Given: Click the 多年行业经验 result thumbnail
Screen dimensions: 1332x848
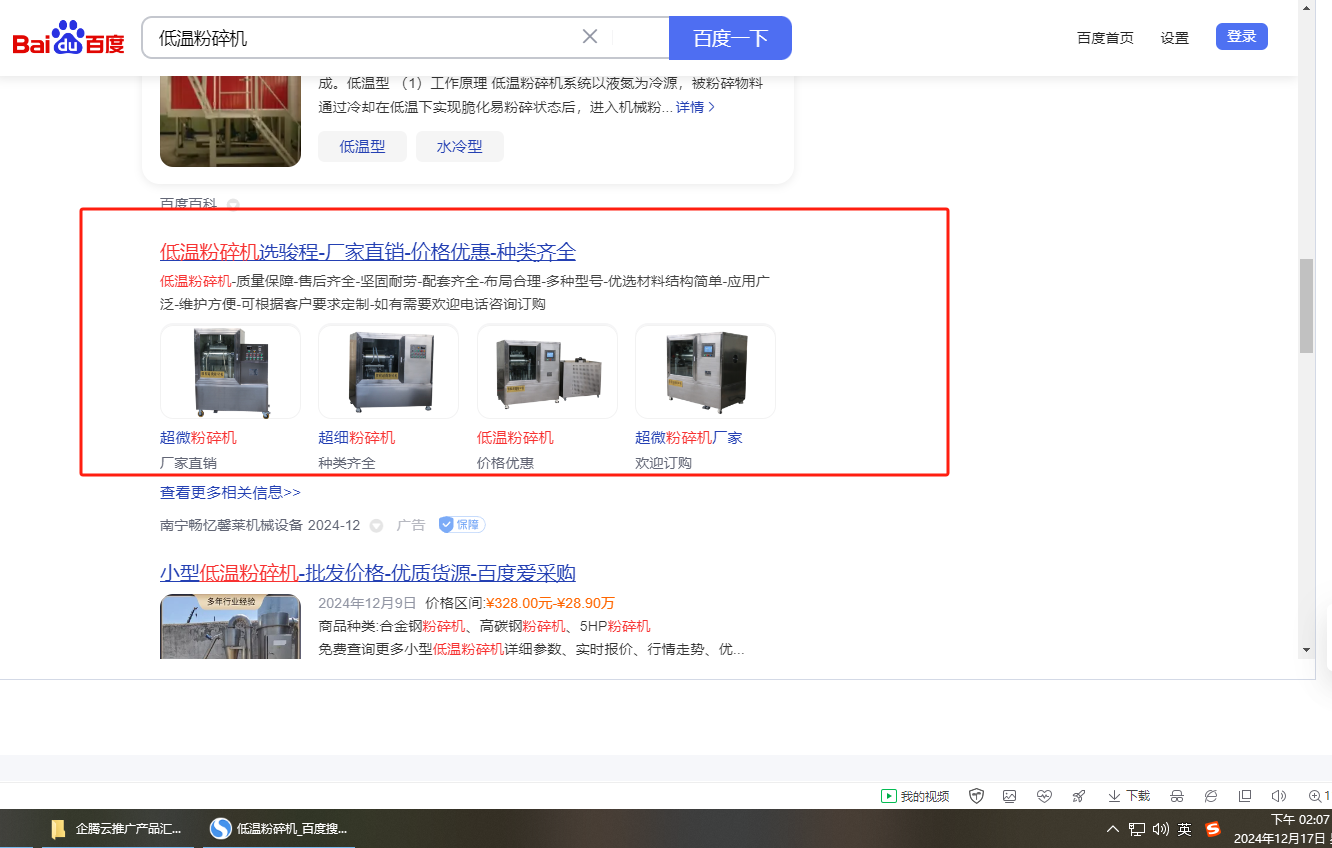Looking at the screenshot, I should pyautogui.click(x=230, y=627).
